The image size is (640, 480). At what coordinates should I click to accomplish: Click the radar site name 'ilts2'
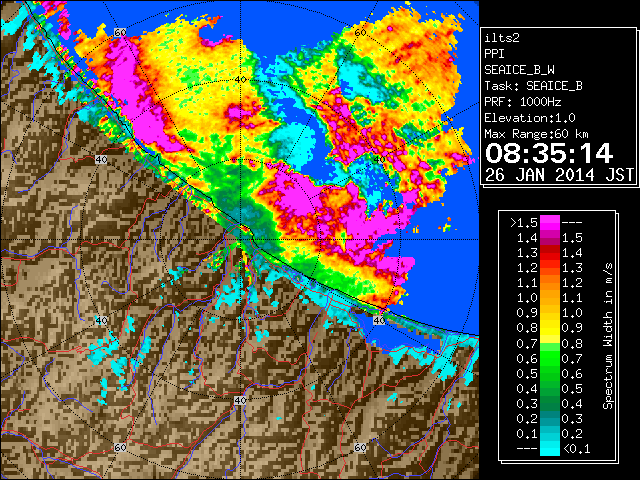tap(502, 38)
